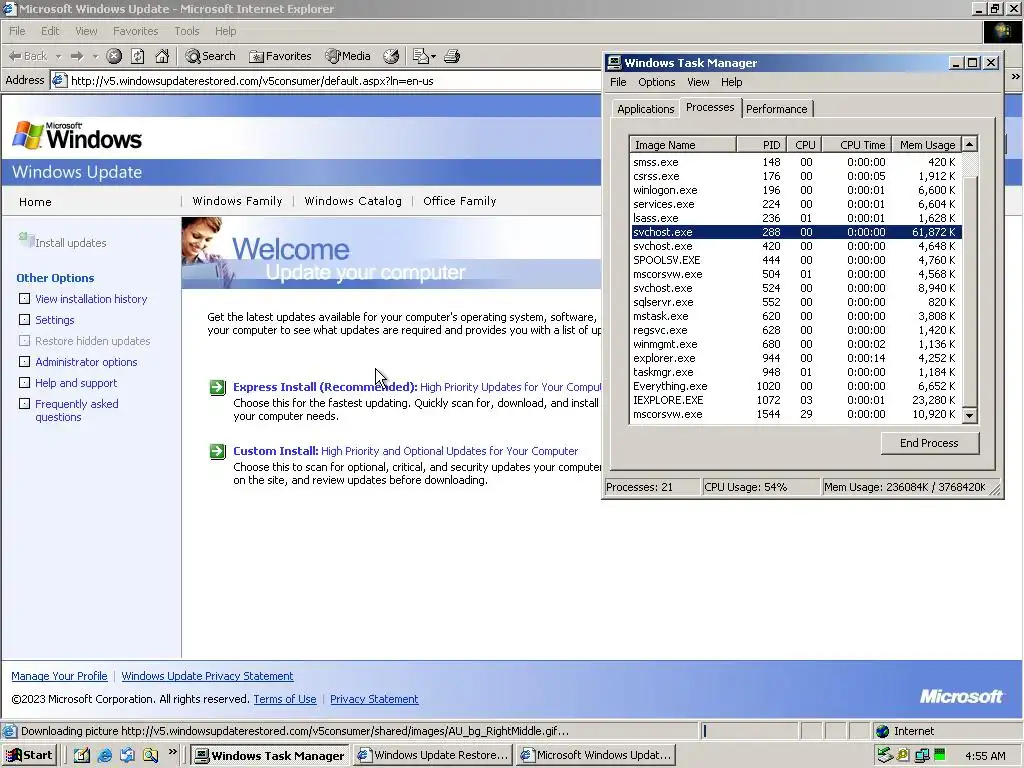The height and width of the screenshot is (768, 1024).
Task: Sort processes by PID column header
Action: pyautogui.click(x=761, y=145)
